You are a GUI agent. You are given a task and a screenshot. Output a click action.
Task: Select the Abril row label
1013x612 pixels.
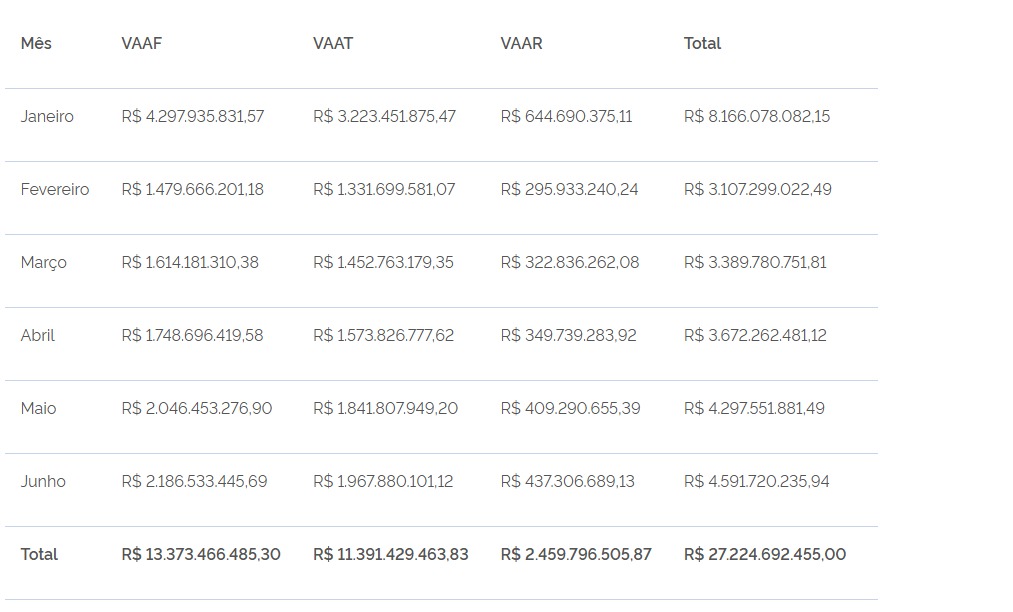(38, 335)
